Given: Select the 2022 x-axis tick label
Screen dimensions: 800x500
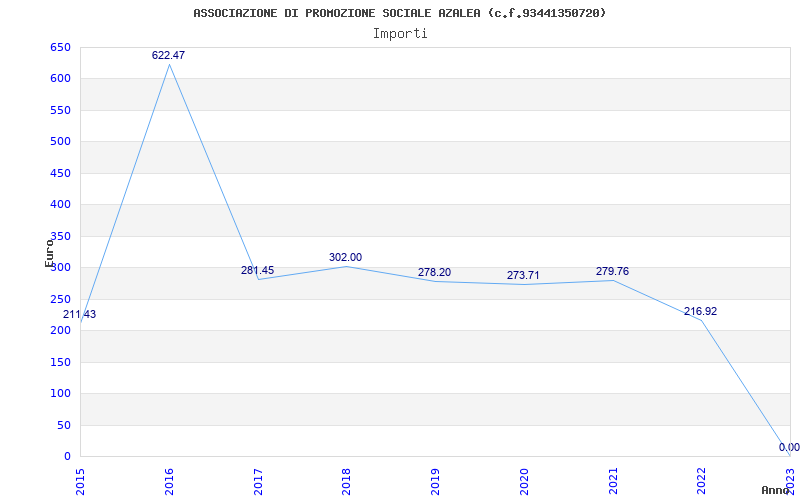Looking at the screenshot, I should point(701,479).
